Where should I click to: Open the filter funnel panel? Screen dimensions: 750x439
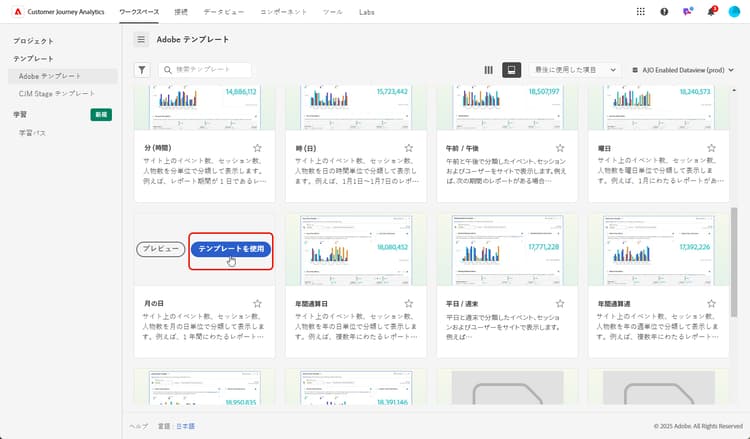click(142, 70)
